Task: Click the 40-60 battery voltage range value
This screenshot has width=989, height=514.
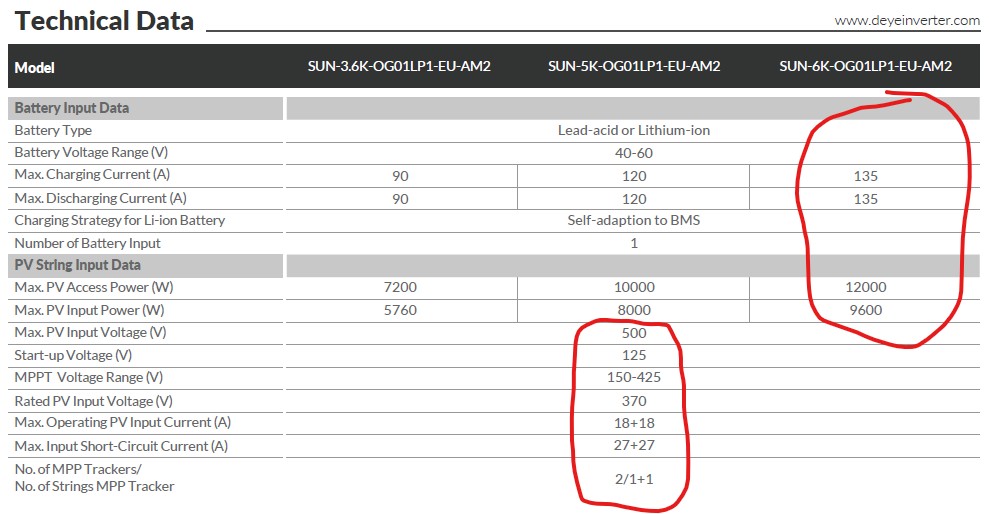Action: point(634,153)
